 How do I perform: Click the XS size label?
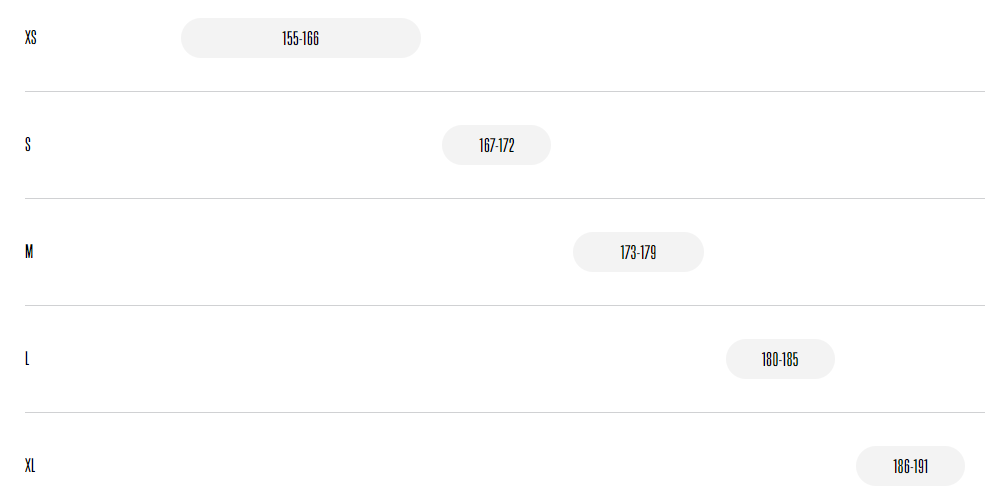(31, 38)
